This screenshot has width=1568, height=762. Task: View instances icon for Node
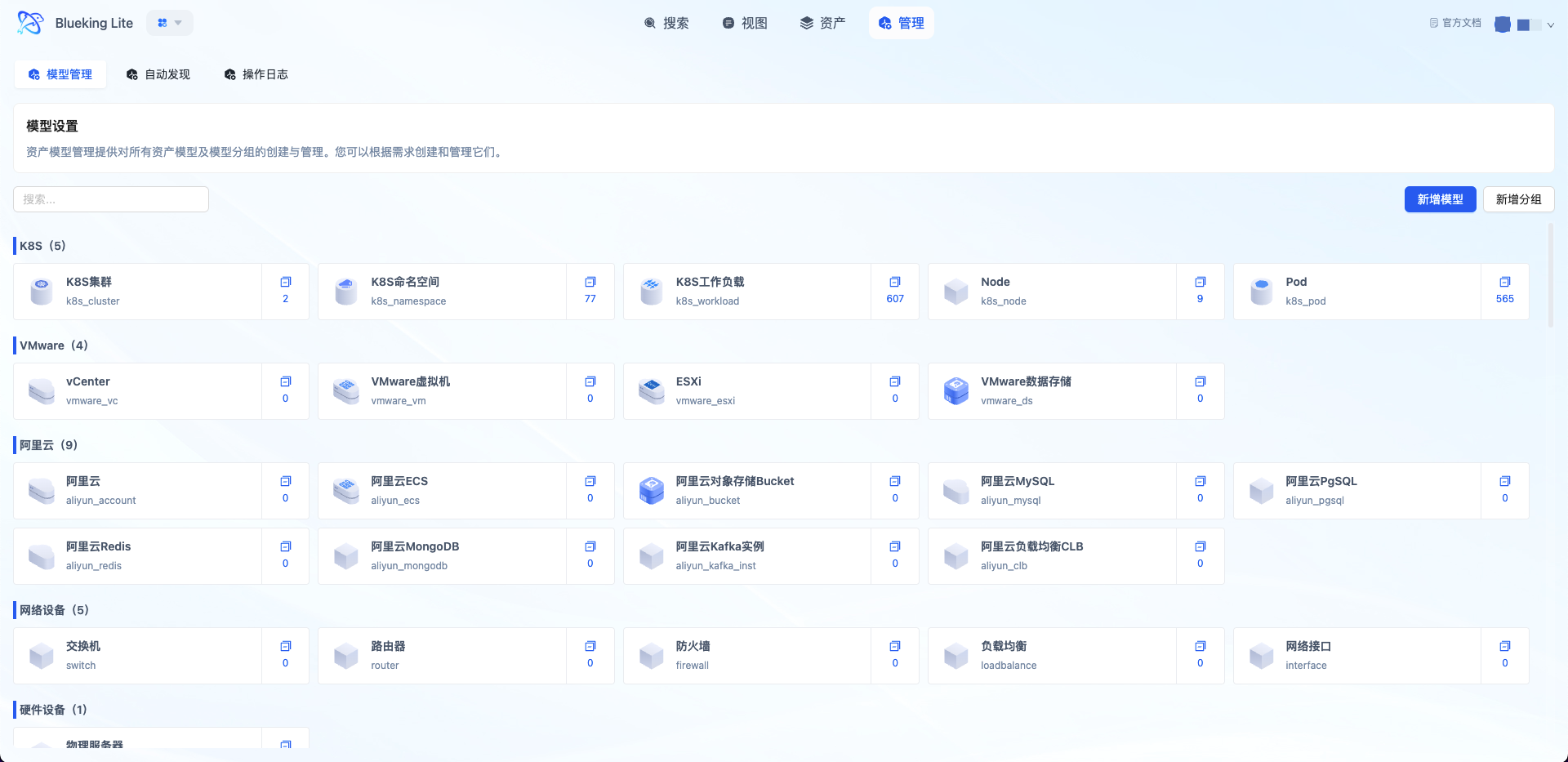click(1200, 282)
